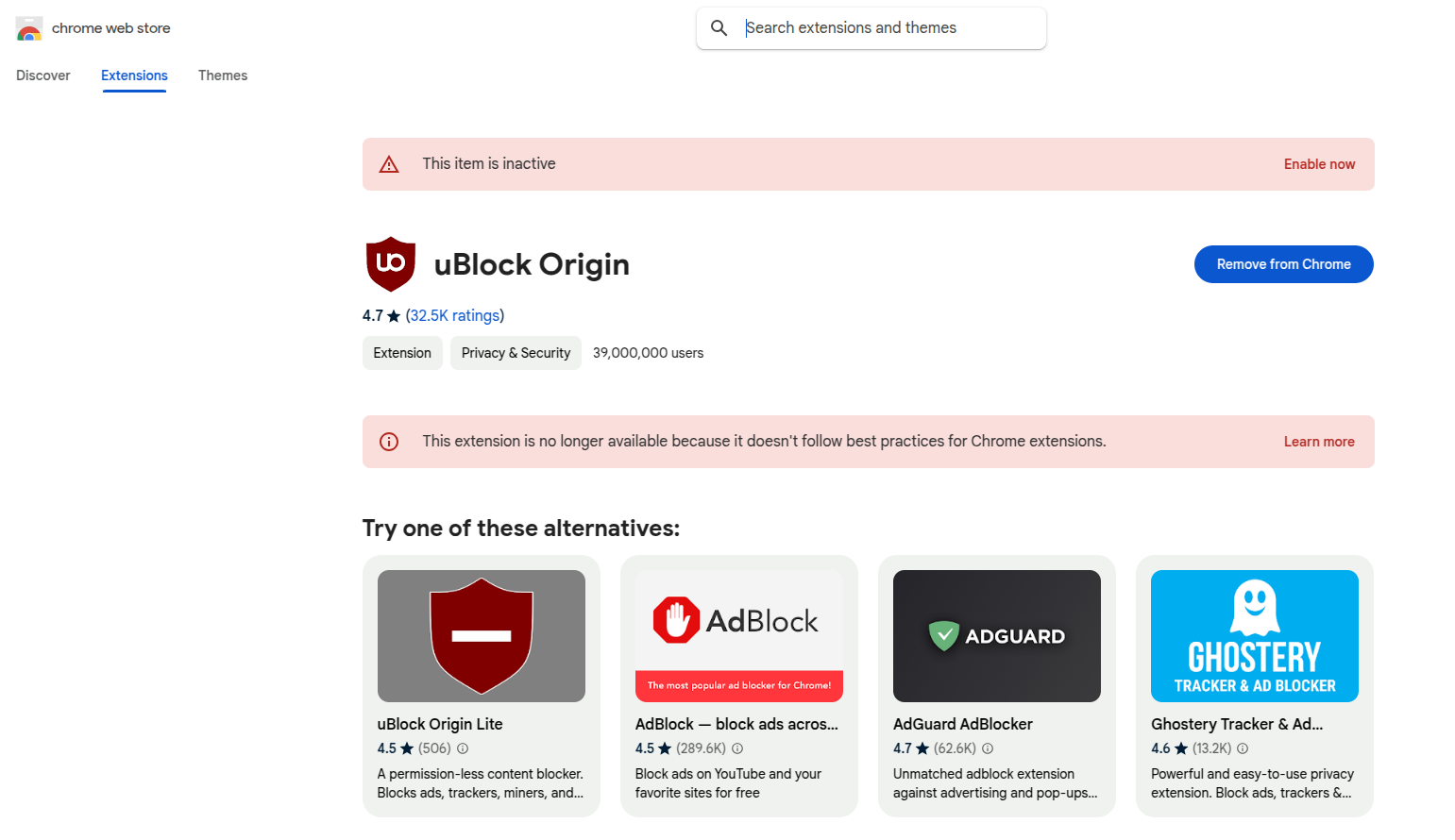Select the Extensions tab

134,76
